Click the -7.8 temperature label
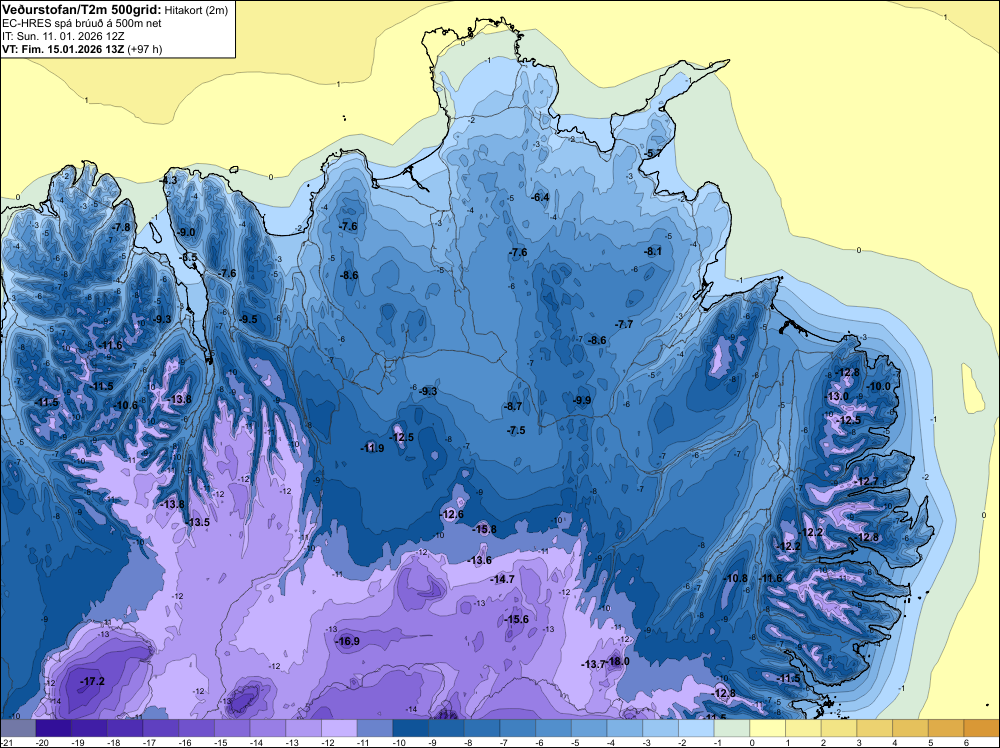This screenshot has height=748, width=1000. click(x=121, y=227)
